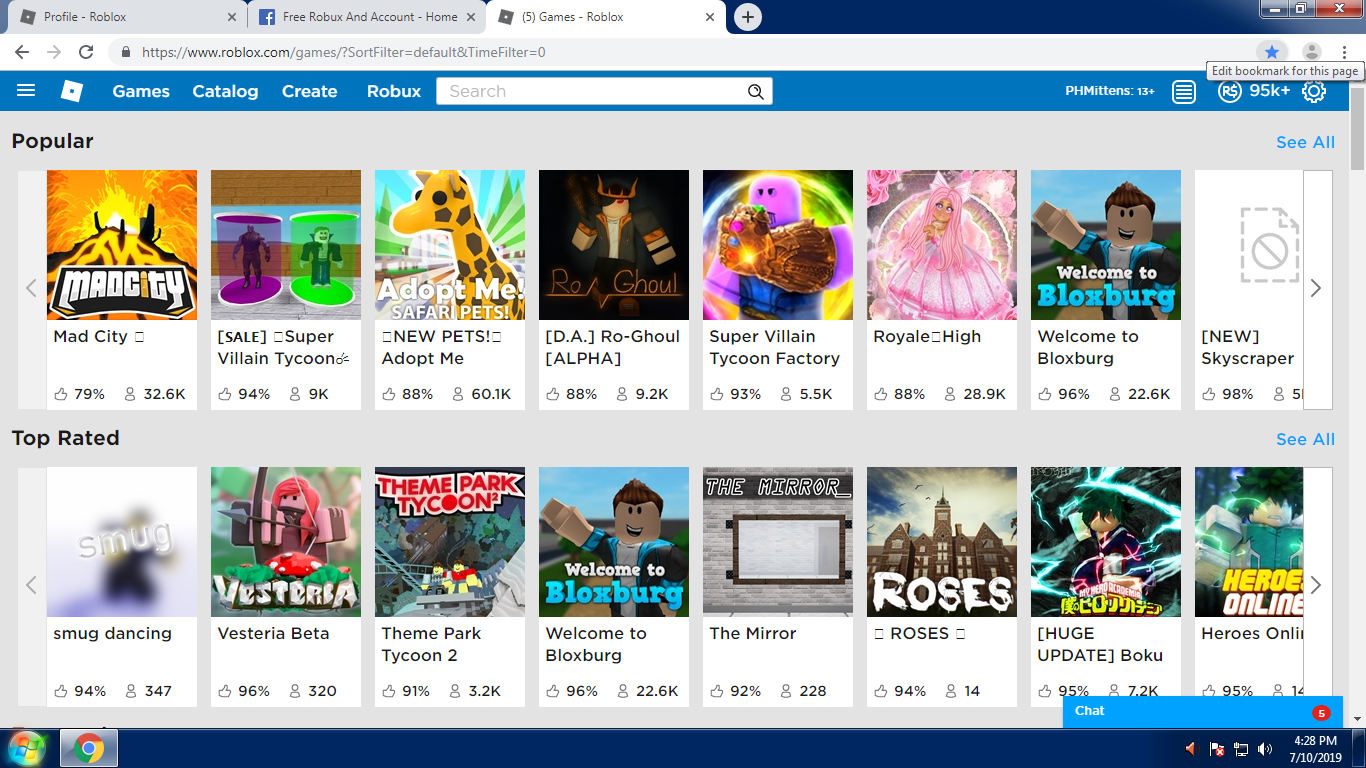Click the red unread badge on the Chat bar
Viewport: 1366px width, 768px height.
coord(1321,713)
